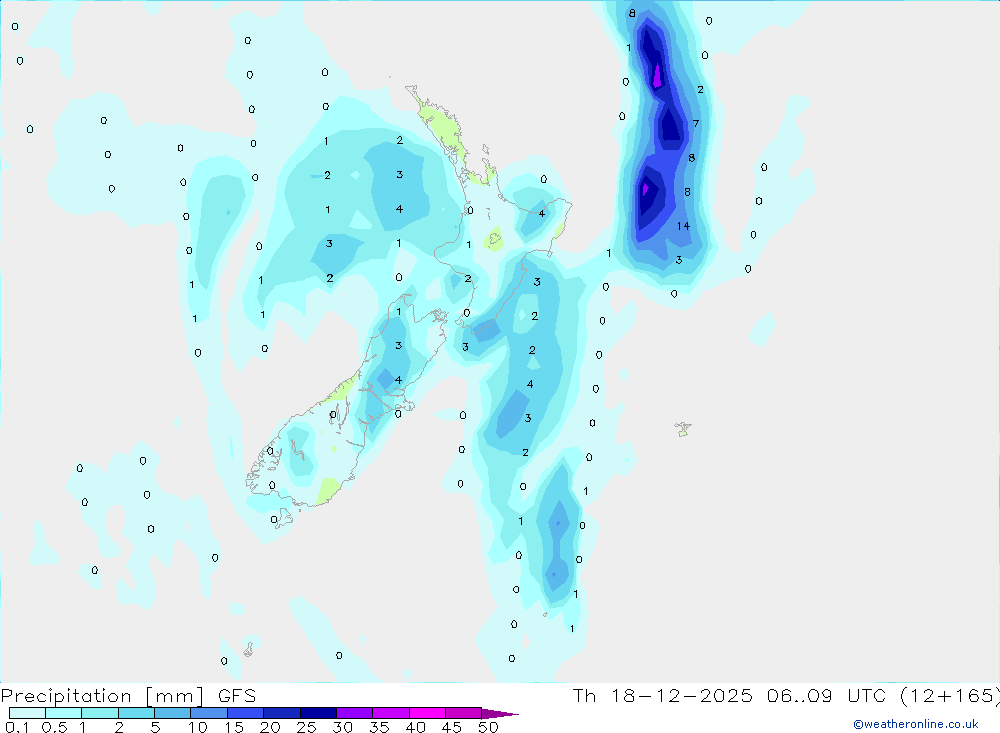Image resolution: width=1000 pixels, height=733 pixels.
Task: Click the '25' legend label
Action: click(306, 727)
